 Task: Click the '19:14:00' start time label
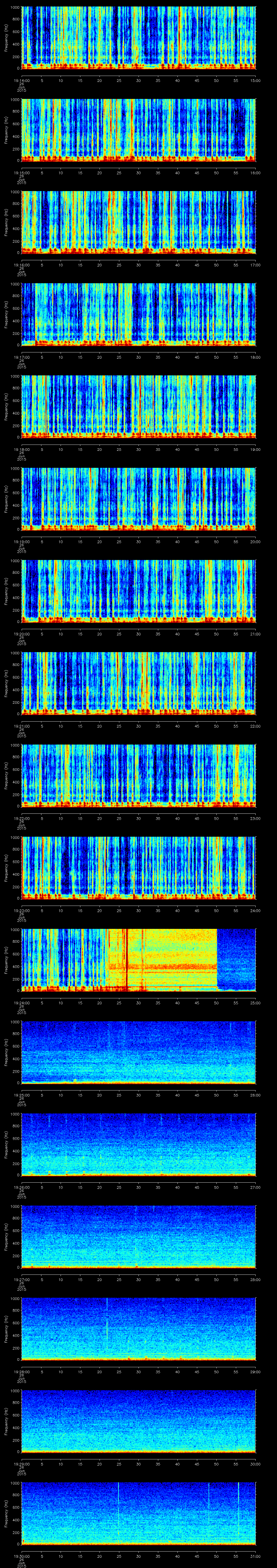click(x=21, y=80)
